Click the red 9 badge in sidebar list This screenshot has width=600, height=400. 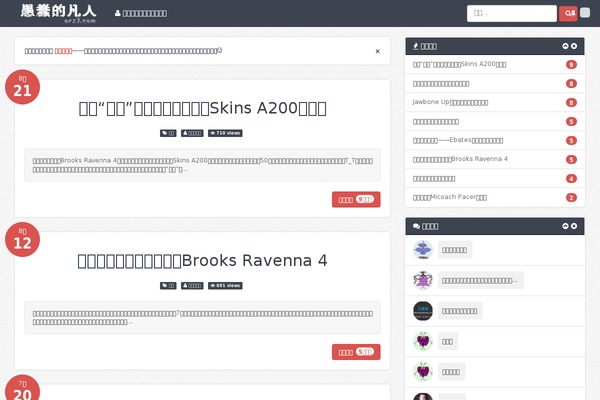[571, 64]
